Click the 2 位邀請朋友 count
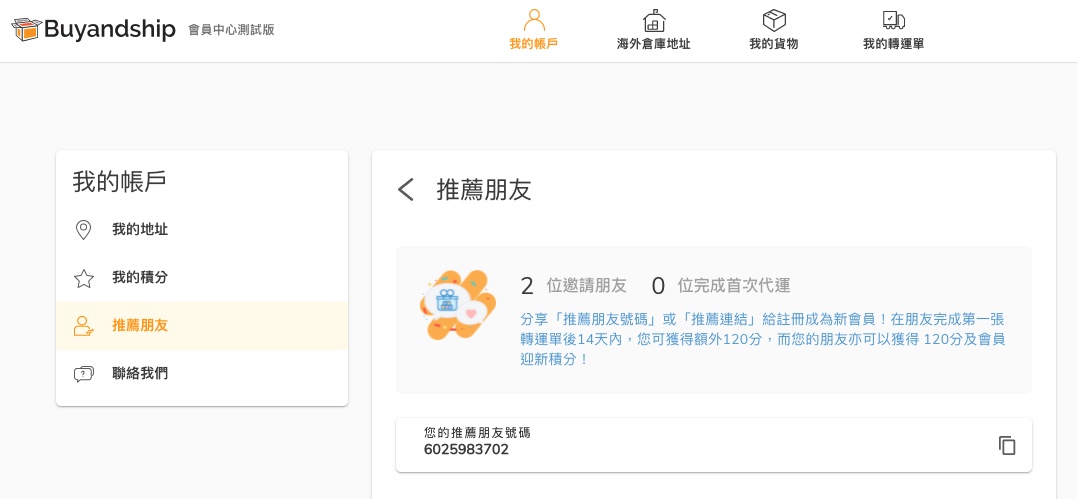The image size is (1077, 499). point(574,285)
